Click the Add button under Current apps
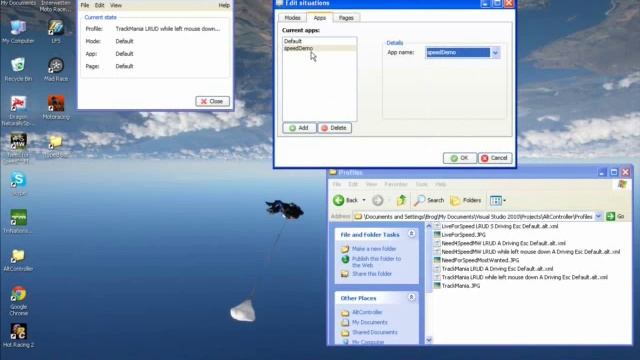This screenshot has width=640, height=360. coord(299,128)
